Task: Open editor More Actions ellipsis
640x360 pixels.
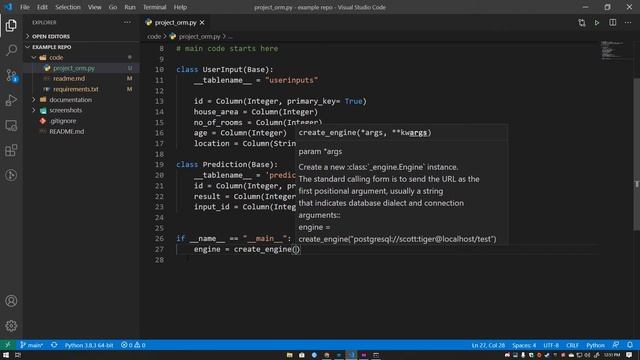Action: pyautogui.click(x=628, y=23)
